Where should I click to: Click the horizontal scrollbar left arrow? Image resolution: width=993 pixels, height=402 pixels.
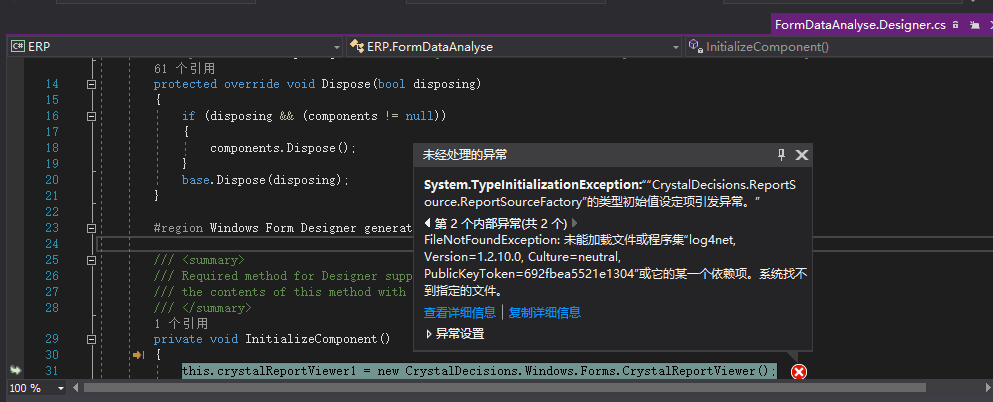point(77,387)
